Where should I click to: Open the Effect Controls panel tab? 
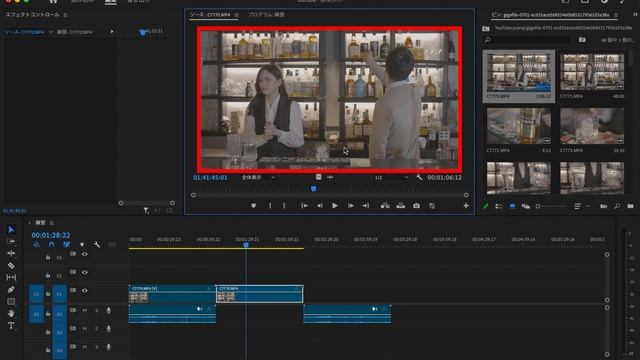pos(32,15)
